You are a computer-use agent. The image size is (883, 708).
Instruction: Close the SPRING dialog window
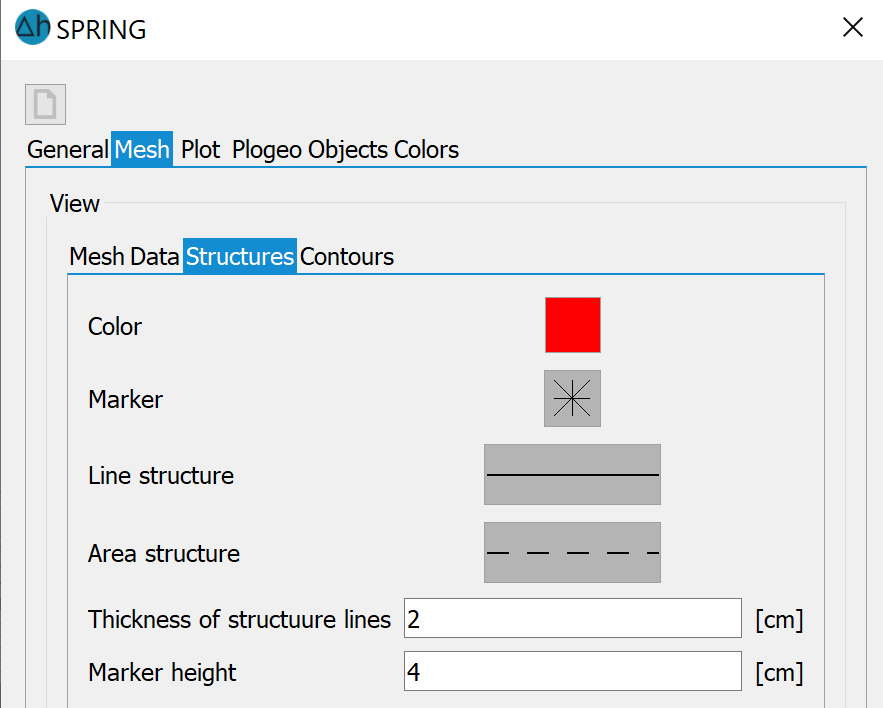[x=852, y=28]
